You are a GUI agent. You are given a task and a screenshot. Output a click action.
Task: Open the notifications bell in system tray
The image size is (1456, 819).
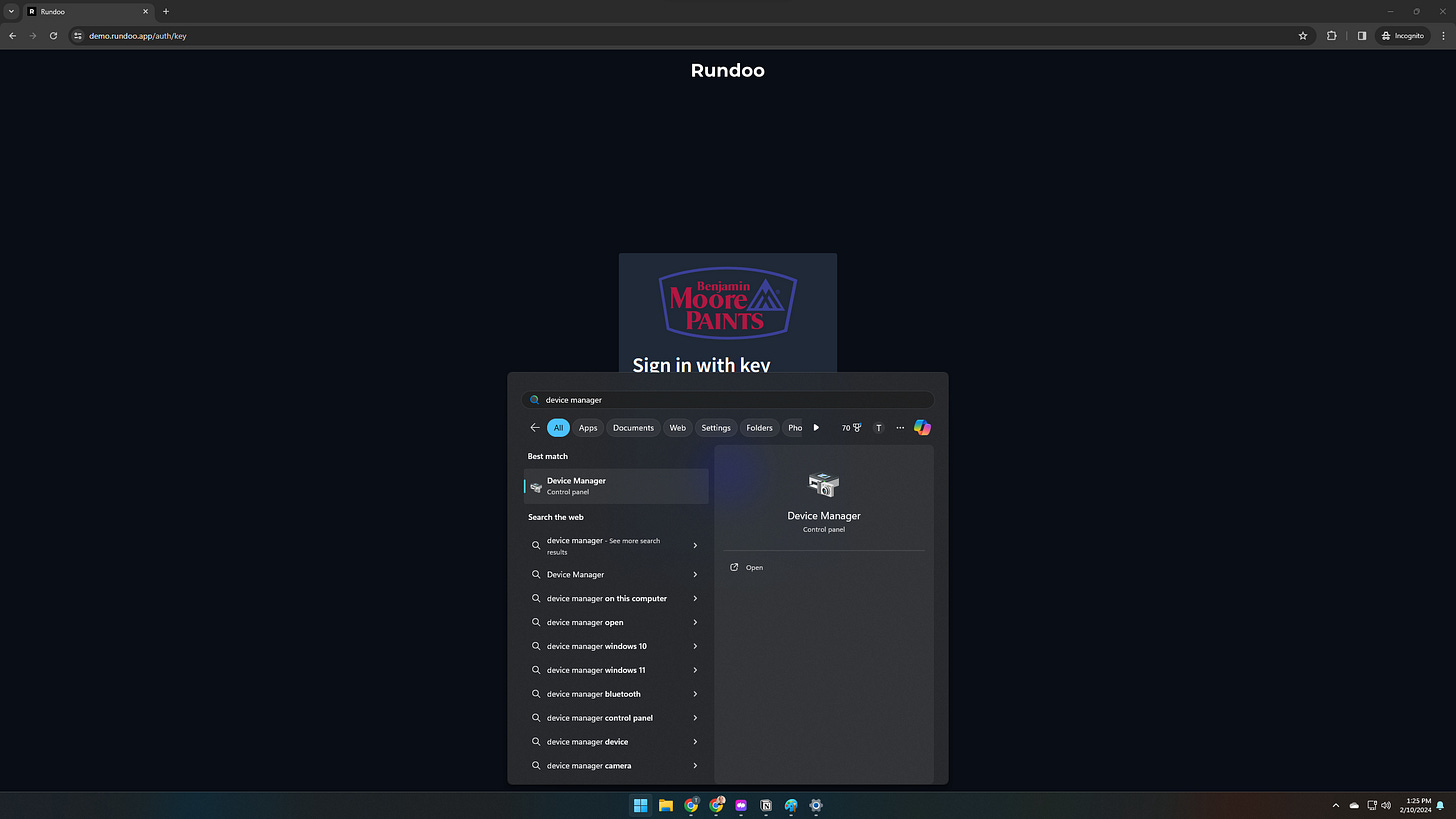click(x=1441, y=805)
